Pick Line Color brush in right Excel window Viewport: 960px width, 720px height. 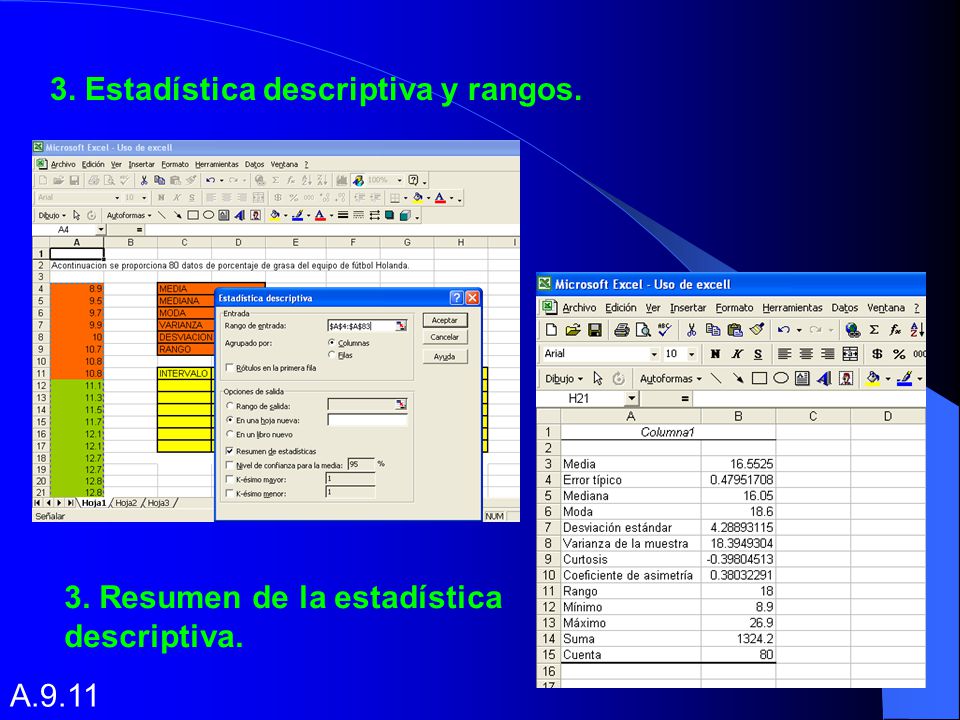(x=904, y=378)
